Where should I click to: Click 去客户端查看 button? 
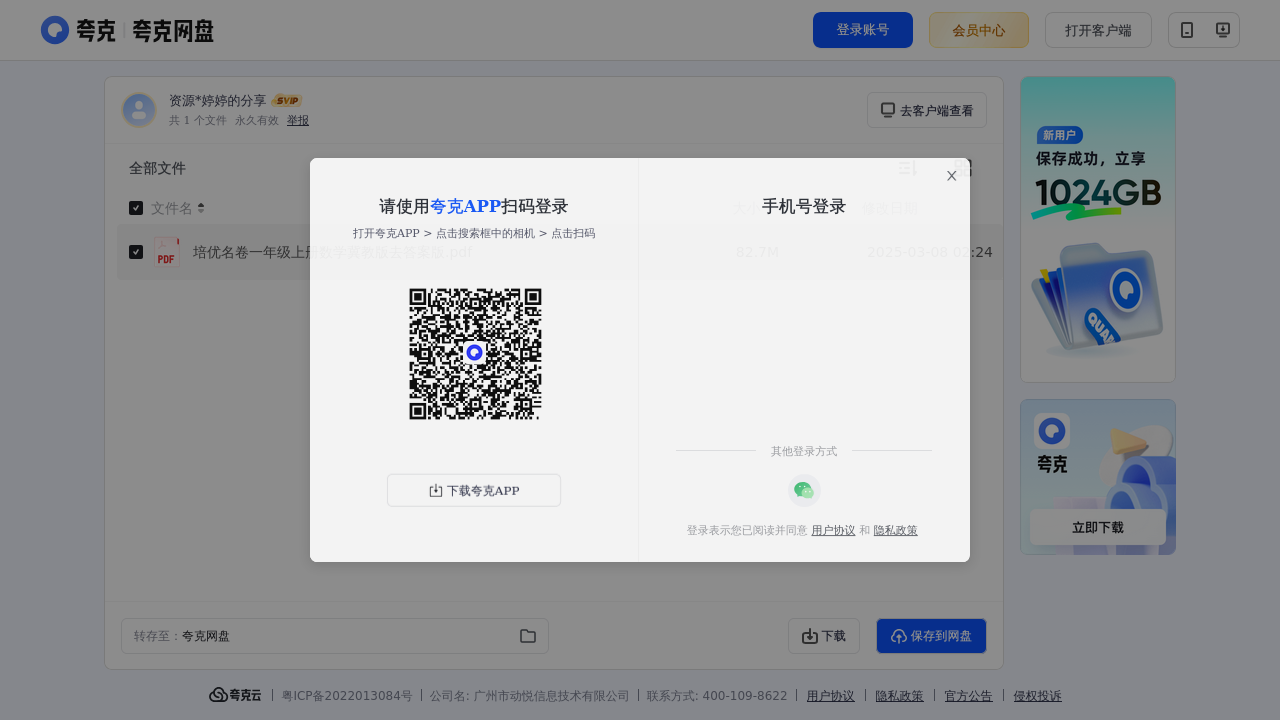coord(927,110)
